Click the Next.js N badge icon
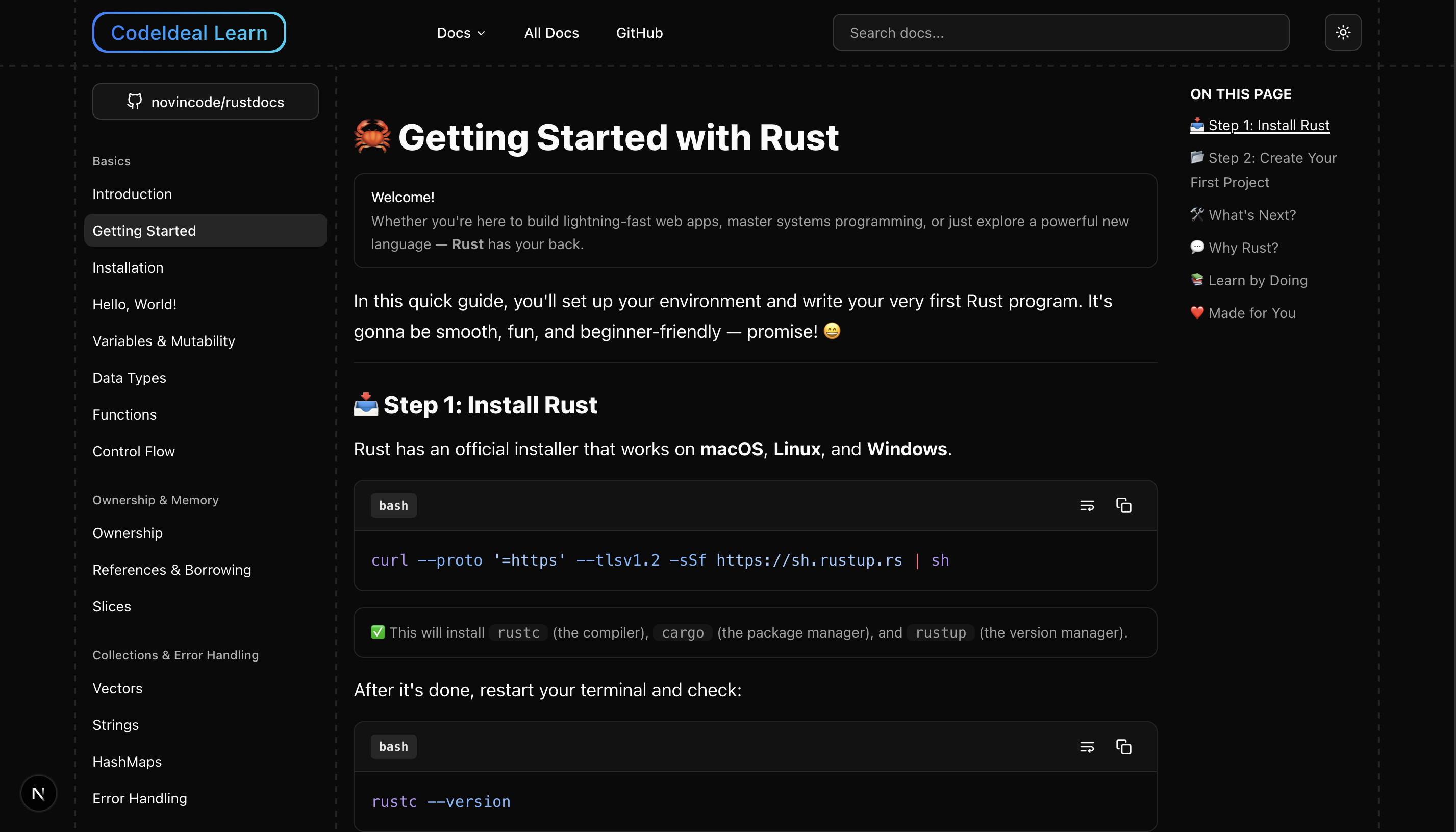Screen dimensions: 1456x832 [38, 793]
